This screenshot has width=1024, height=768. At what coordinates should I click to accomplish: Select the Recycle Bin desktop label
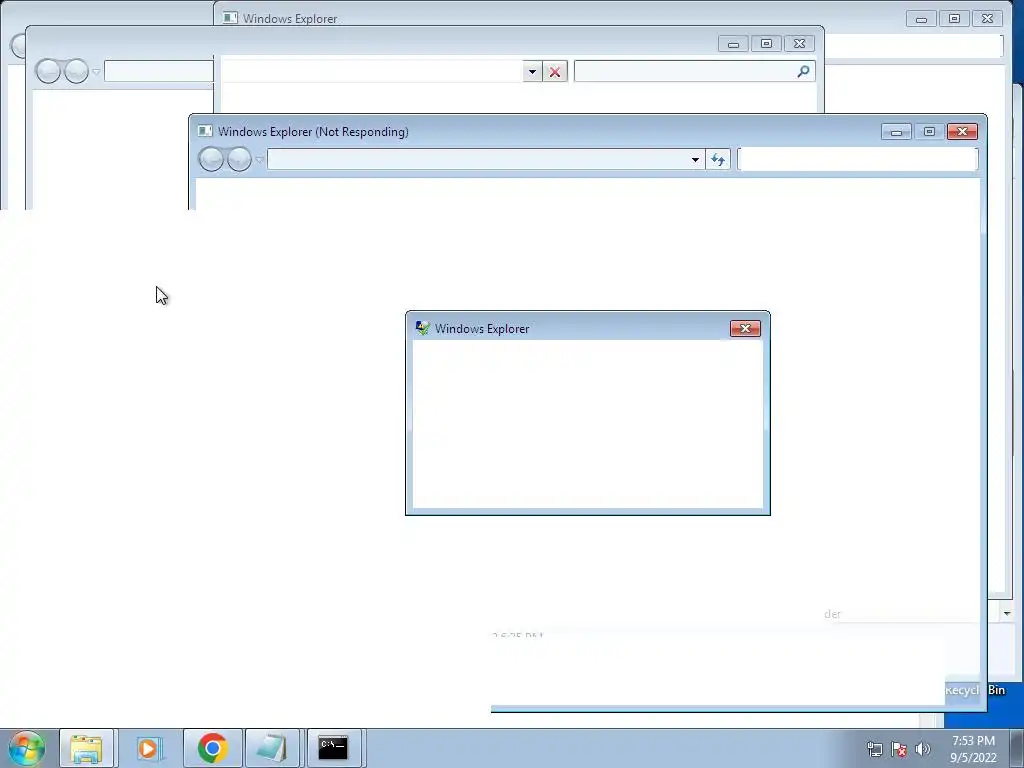click(x=974, y=690)
